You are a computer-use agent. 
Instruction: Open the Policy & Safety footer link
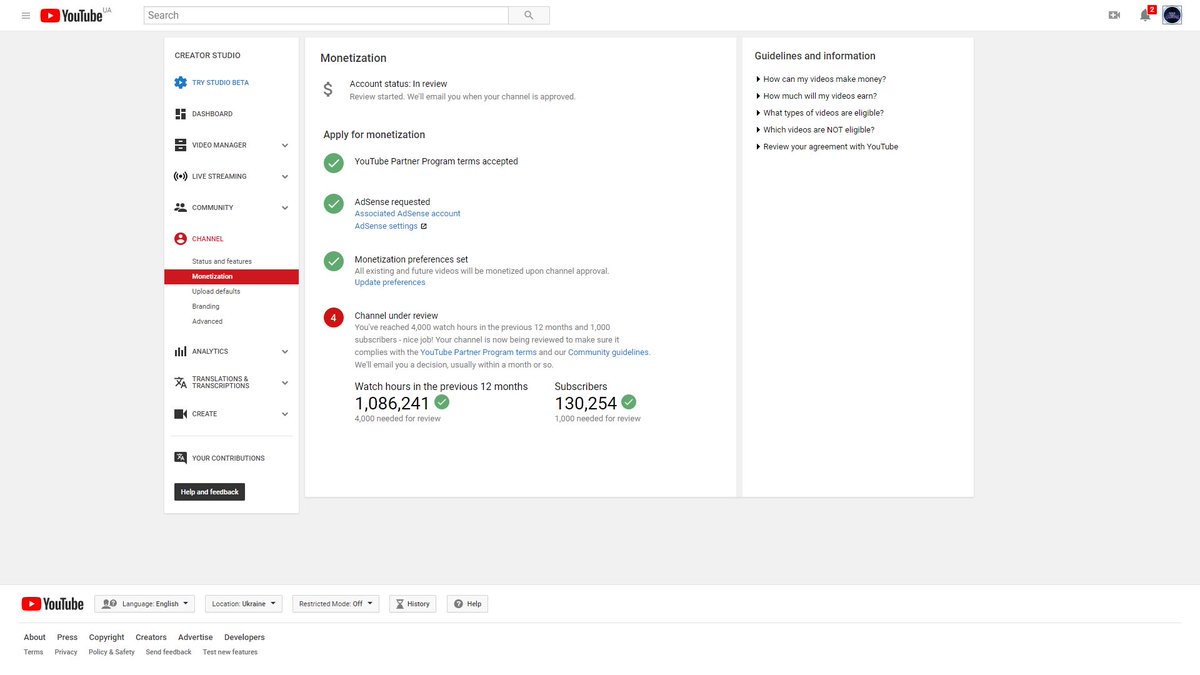(x=112, y=652)
